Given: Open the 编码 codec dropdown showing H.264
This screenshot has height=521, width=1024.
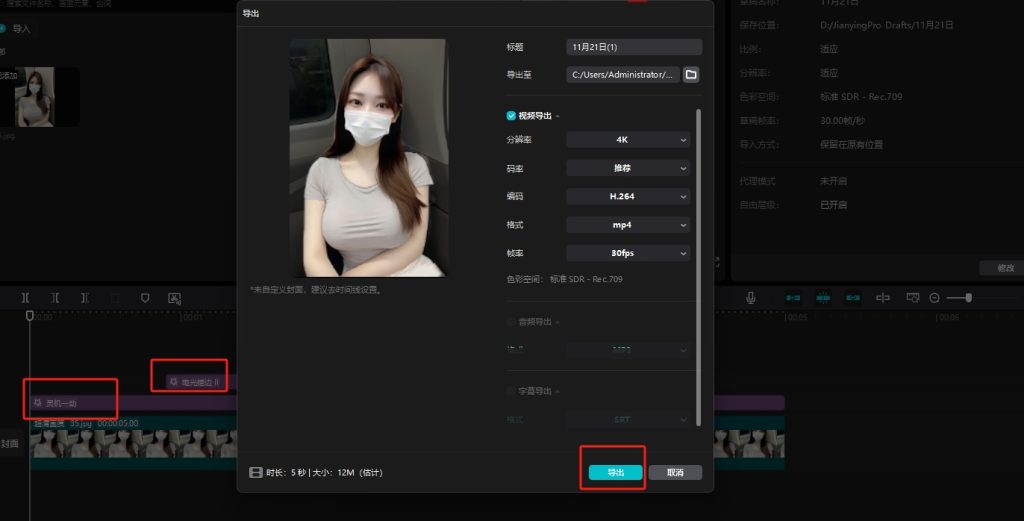Looking at the screenshot, I should point(628,197).
